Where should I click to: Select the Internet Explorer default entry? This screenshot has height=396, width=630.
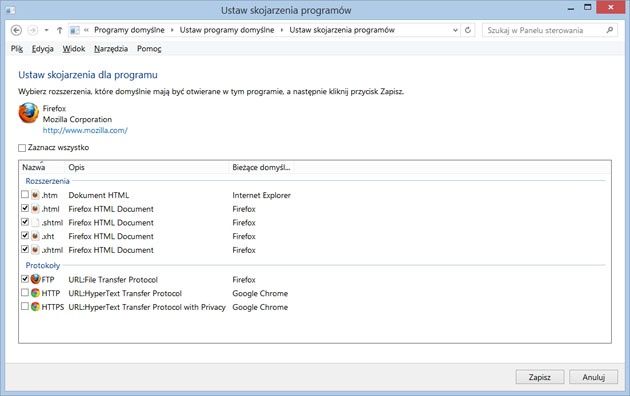click(261, 195)
